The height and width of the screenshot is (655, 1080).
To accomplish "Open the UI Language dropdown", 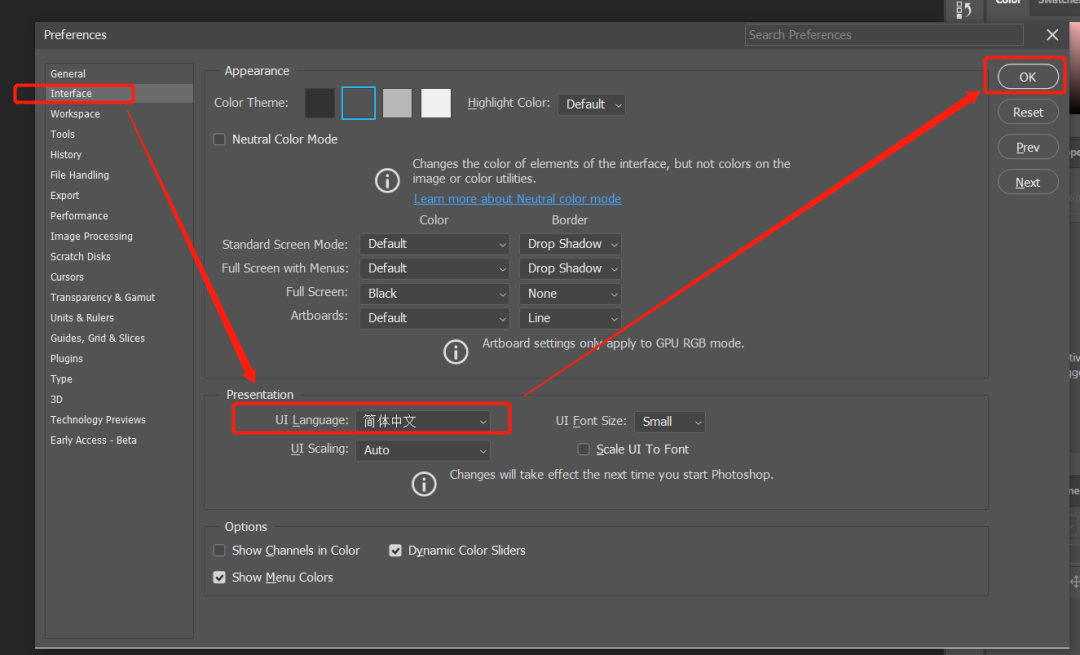I will (424, 422).
